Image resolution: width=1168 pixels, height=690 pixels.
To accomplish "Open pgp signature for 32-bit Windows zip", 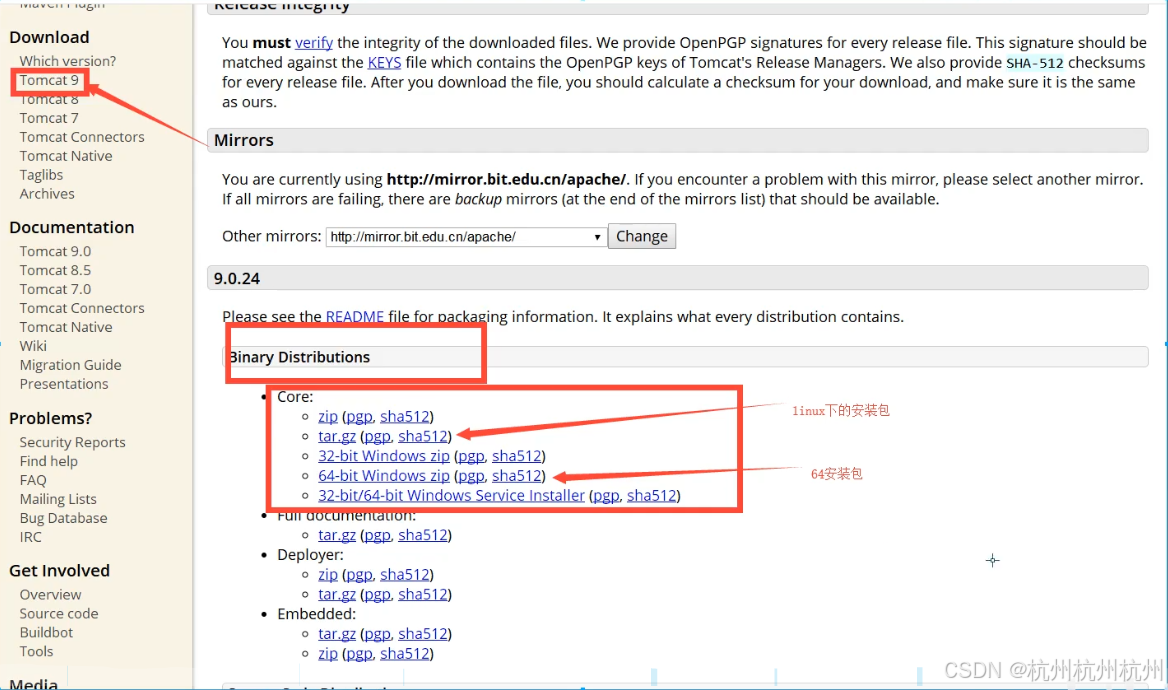I will click(x=471, y=456).
